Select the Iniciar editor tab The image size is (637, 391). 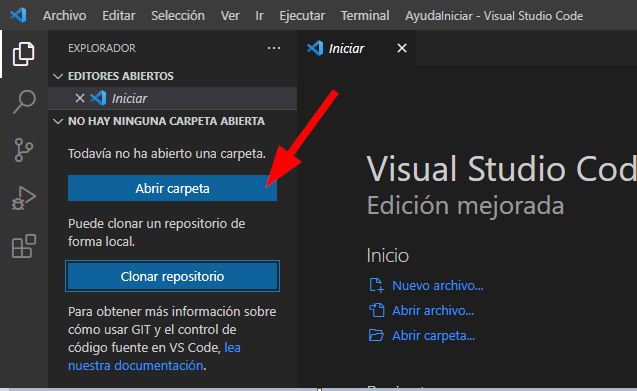[x=346, y=48]
